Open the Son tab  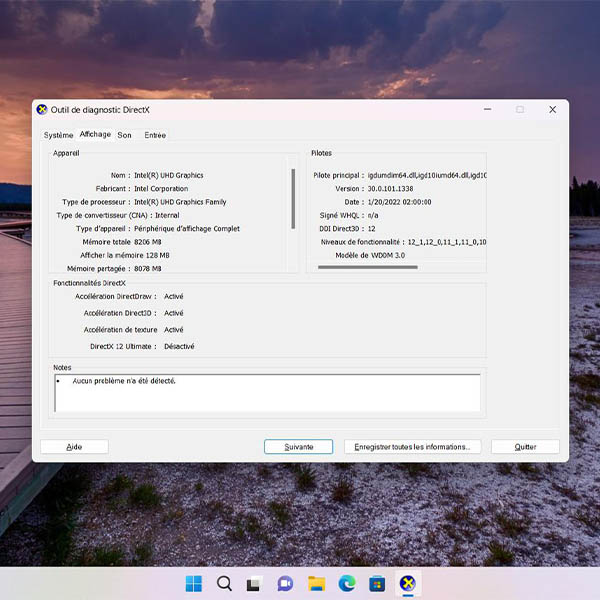pos(124,135)
